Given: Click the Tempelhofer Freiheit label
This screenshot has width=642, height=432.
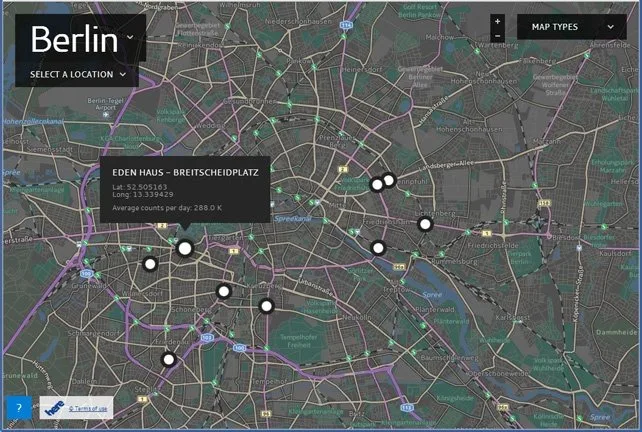Looking at the screenshot, I should (x=299, y=341).
